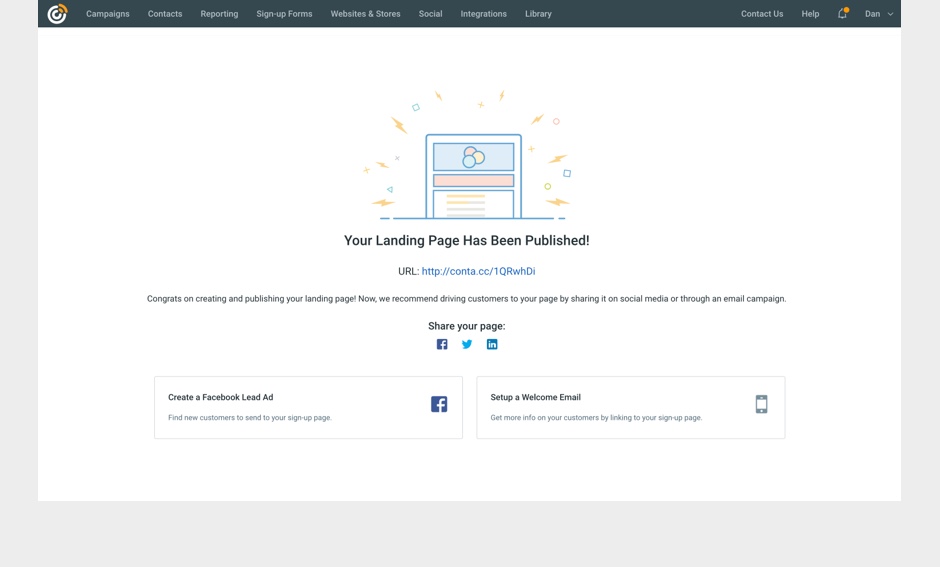Click the Constant Contact logo icon
The height and width of the screenshot is (567, 940).
(58, 14)
